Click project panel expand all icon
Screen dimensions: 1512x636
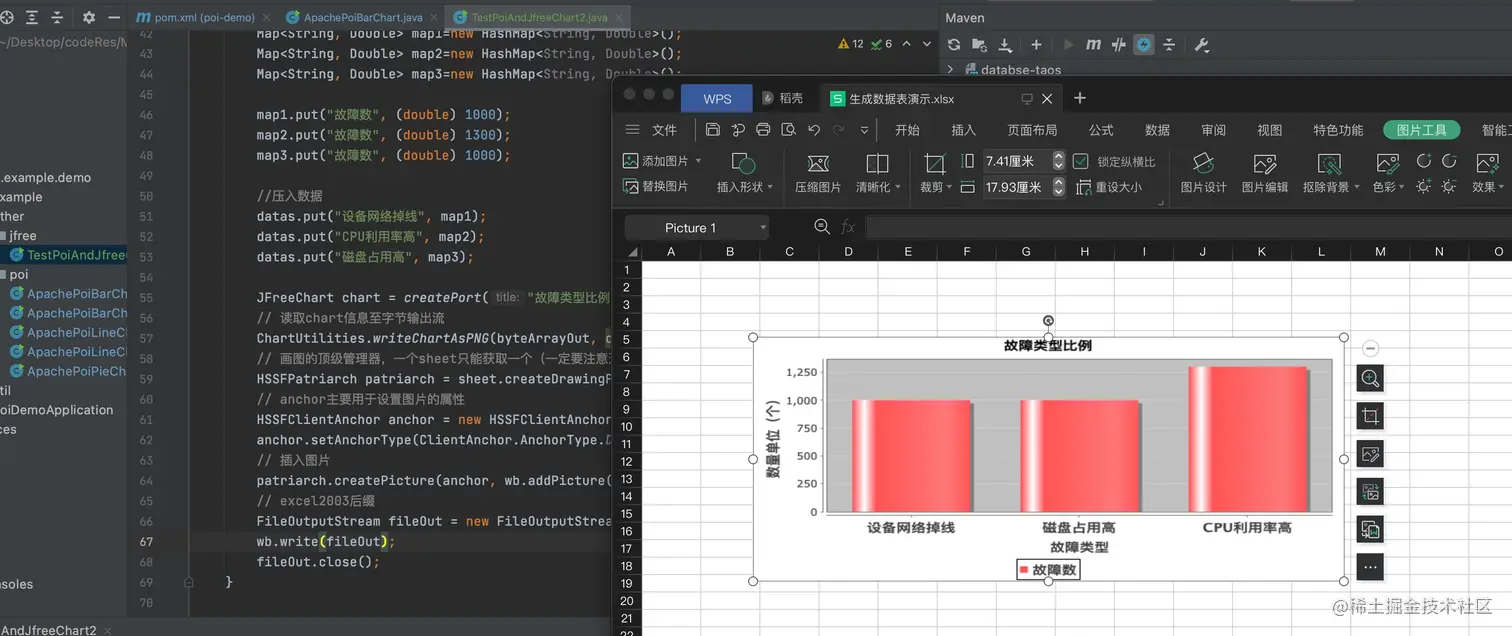[x=32, y=18]
